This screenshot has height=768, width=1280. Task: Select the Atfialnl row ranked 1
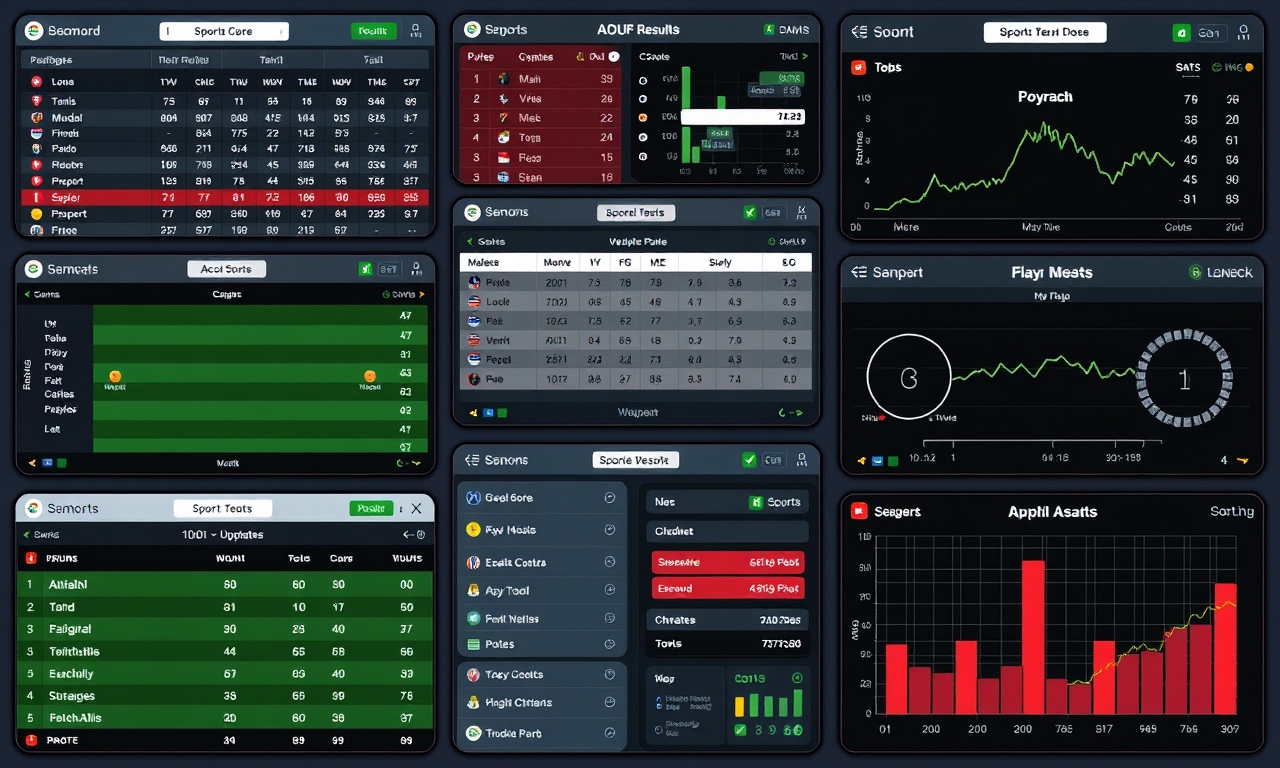[x=226, y=584]
